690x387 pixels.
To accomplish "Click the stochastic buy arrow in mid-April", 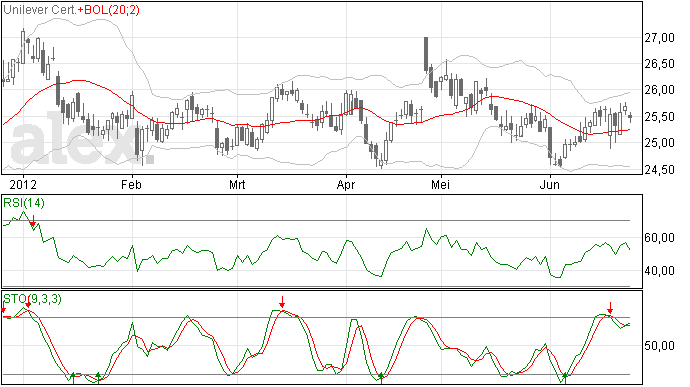I will pos(381,378).
